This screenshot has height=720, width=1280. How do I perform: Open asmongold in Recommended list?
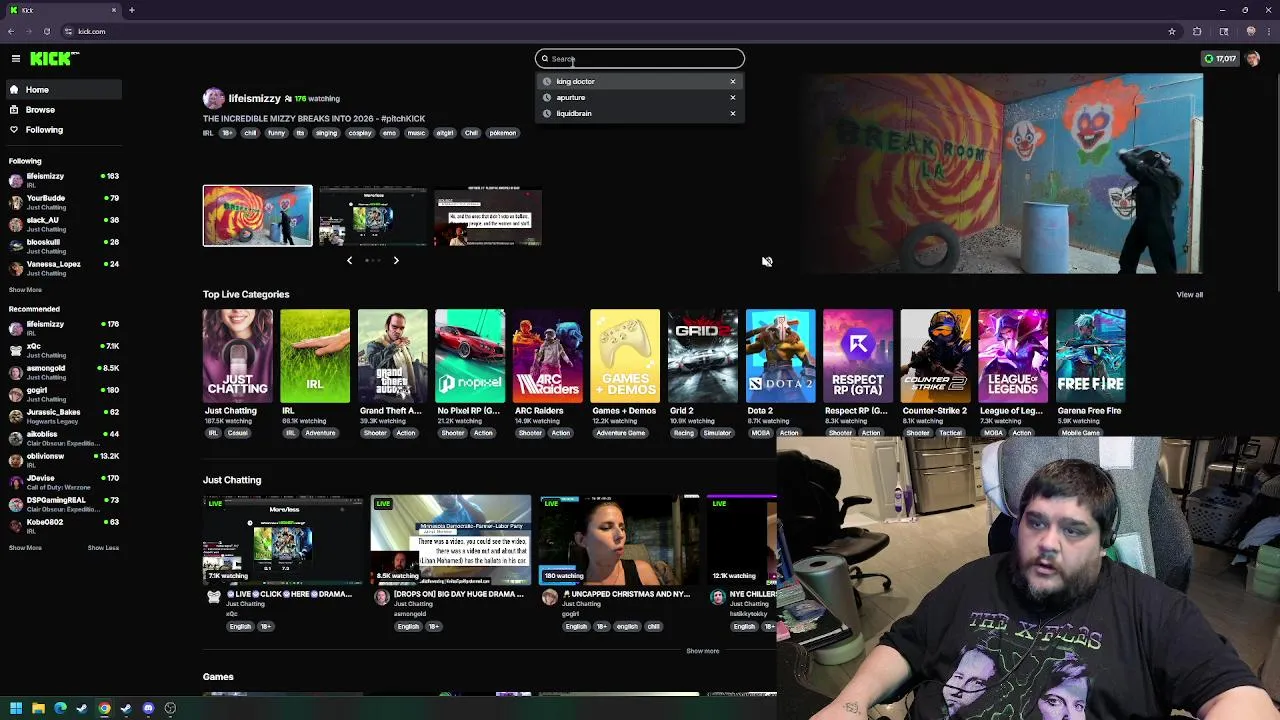pyautogui.click(x=62, y=372)
